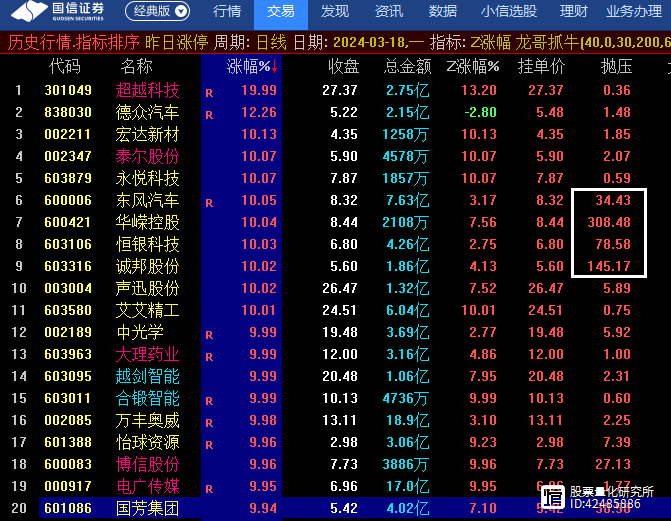Select stock 万丰奥威
The height and width of the screenshot is (521, 671).
(x=147, y=420)
